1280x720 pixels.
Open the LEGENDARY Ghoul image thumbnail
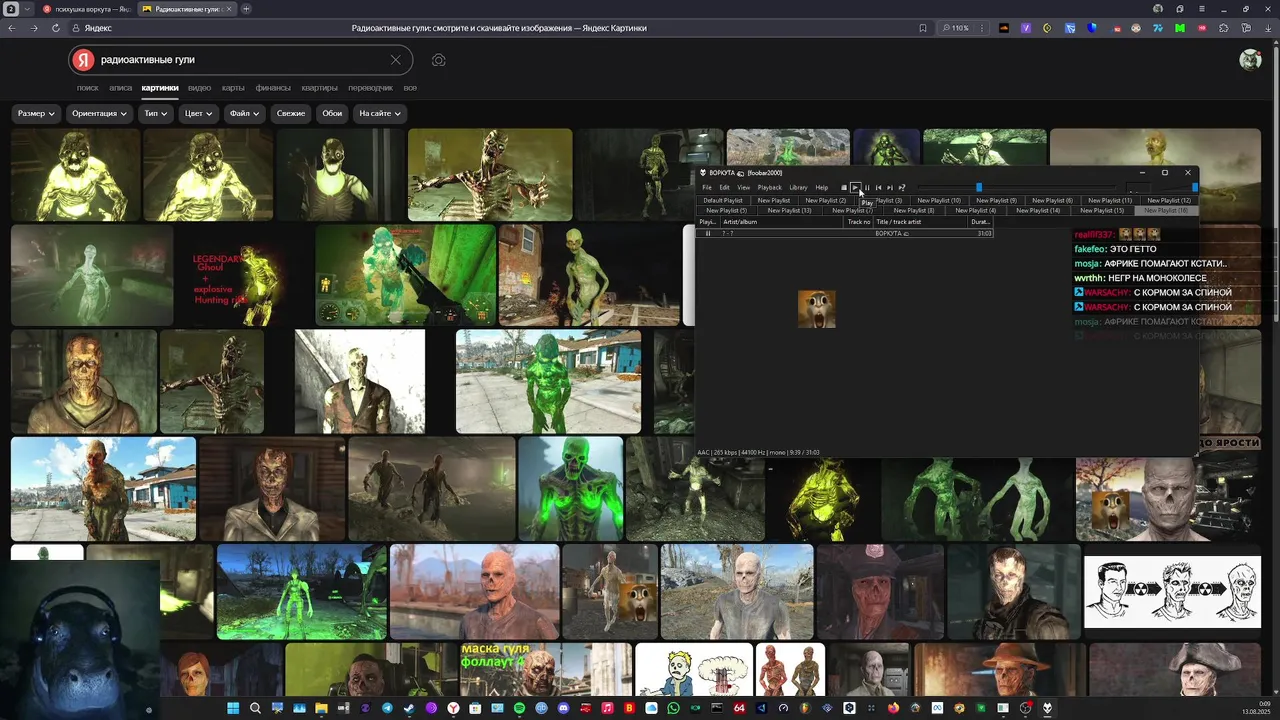pyautogui.click(x=243, y=275)
